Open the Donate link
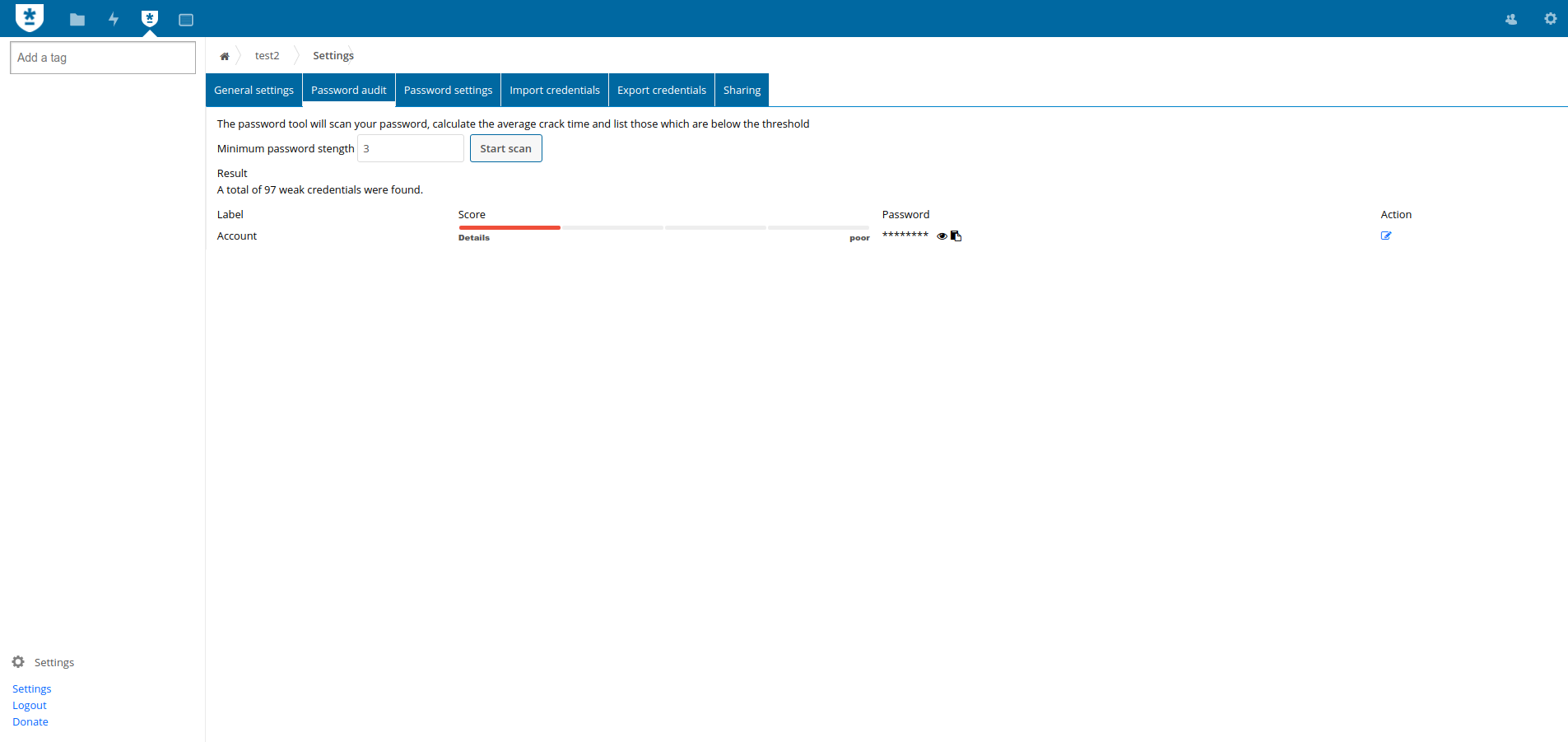The image size is (1568, 742). pyautogui.click(x=30, y=721)
